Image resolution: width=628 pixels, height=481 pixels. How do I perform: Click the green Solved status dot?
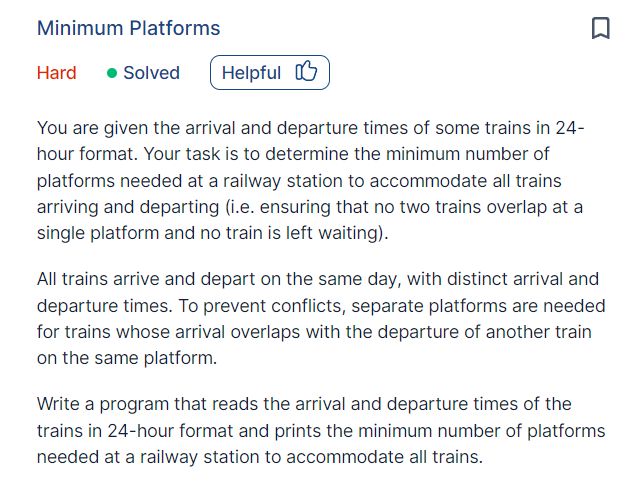112,73
